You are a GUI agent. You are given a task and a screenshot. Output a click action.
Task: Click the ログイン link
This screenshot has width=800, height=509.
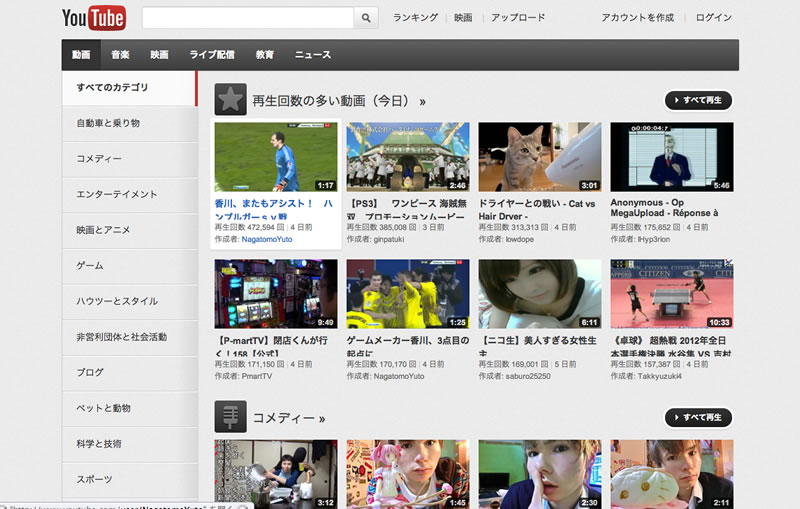713,18
